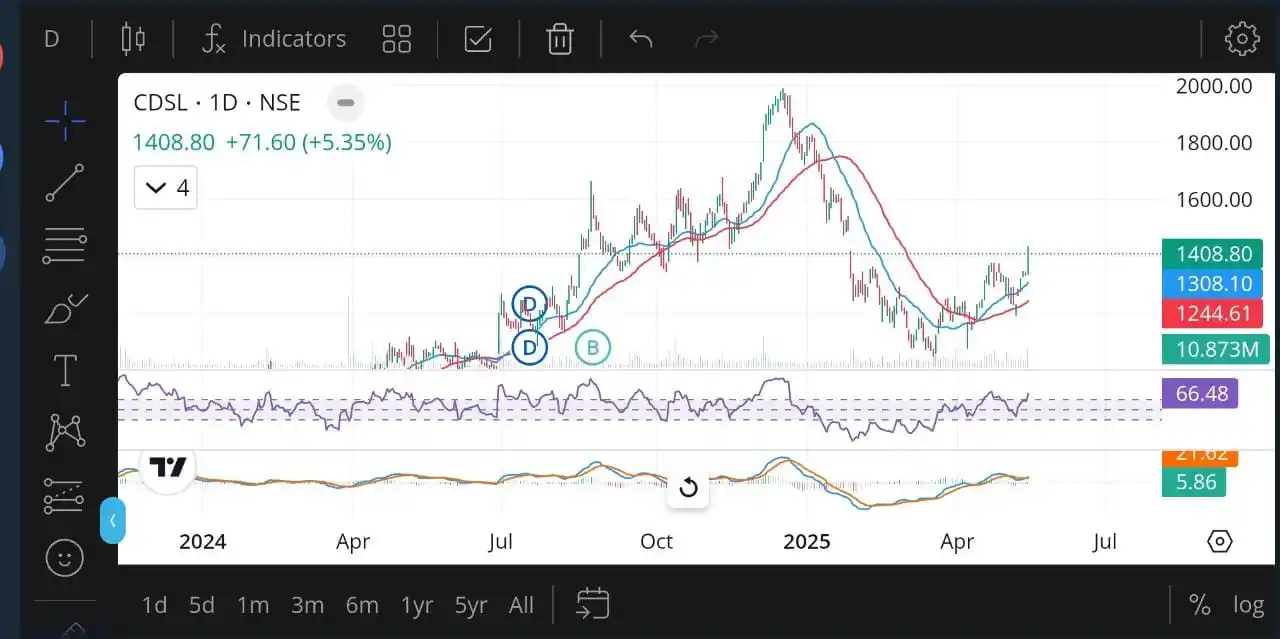
Task: Click the TradingView logo
Action: [168, 468]
